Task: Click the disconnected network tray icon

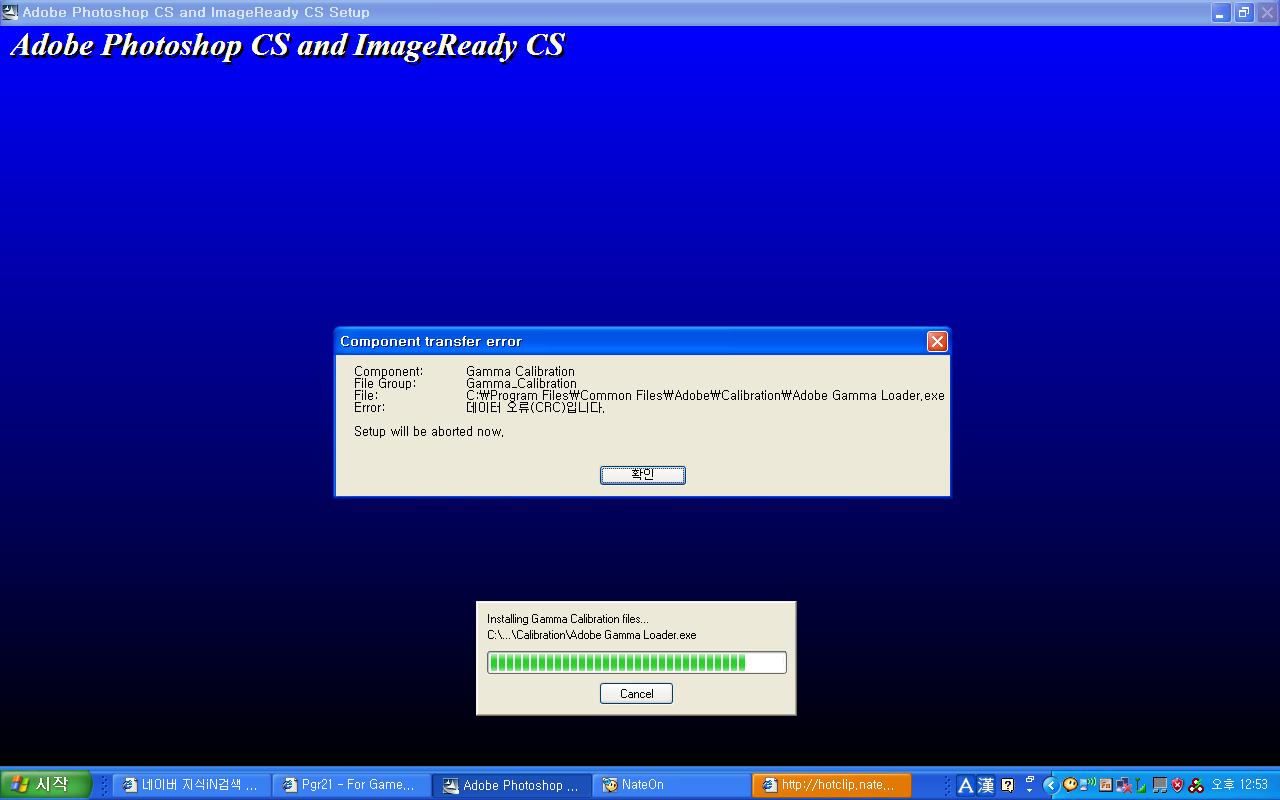Action: pyautogui.click(x=1124, y=785)
